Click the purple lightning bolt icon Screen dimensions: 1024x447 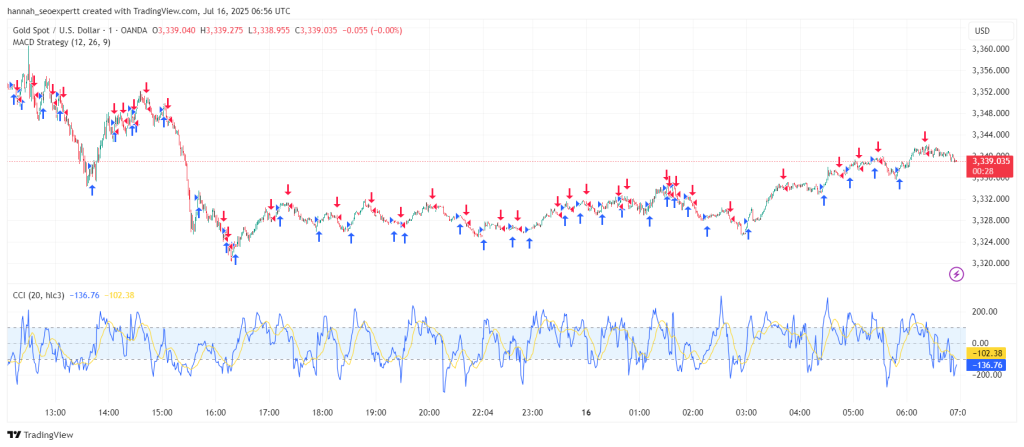pos(956,274)
